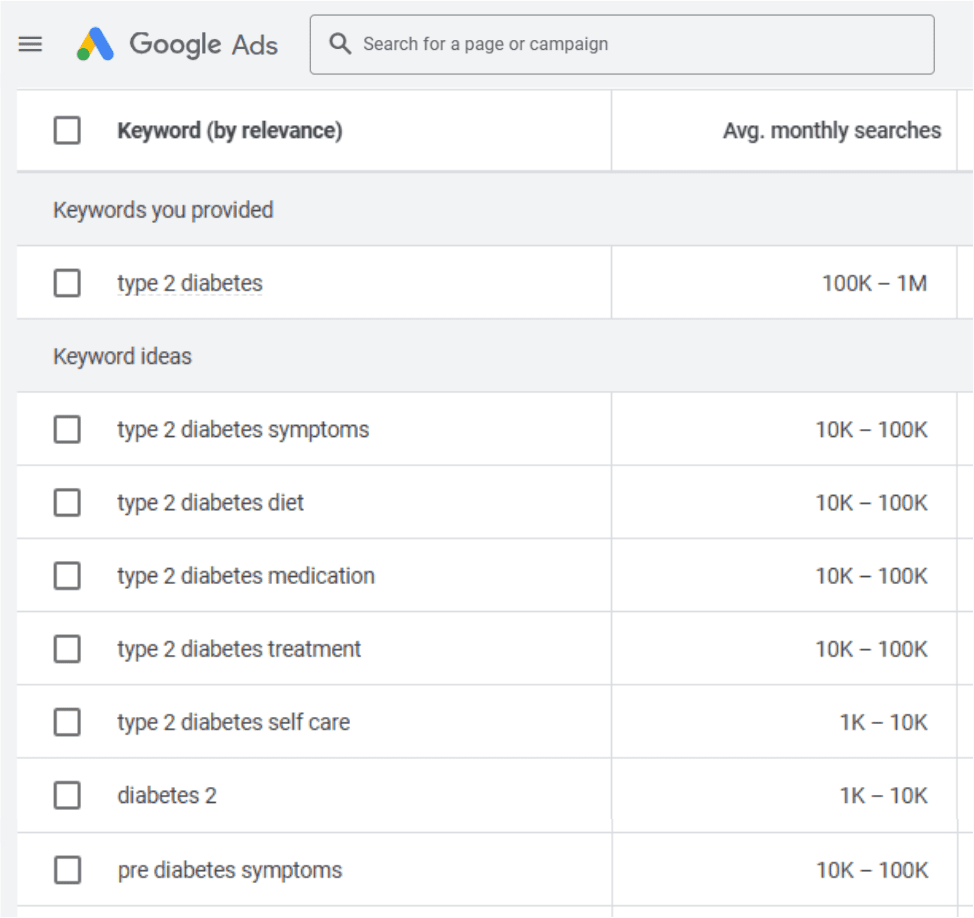The image size is (974, 918).
Task: Click the Google Ads logo
Action: [x=178, y=44]
